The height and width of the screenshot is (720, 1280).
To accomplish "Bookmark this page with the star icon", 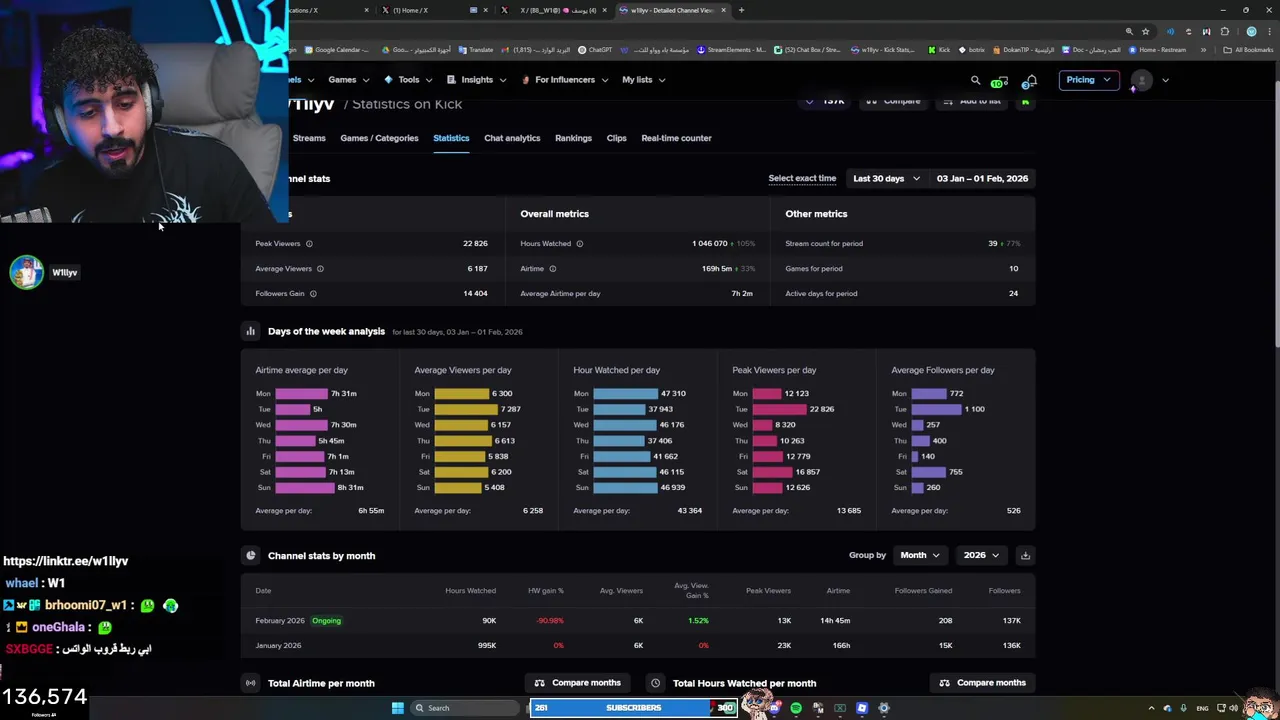I will pyautogui.click(x=1146, y=31).
